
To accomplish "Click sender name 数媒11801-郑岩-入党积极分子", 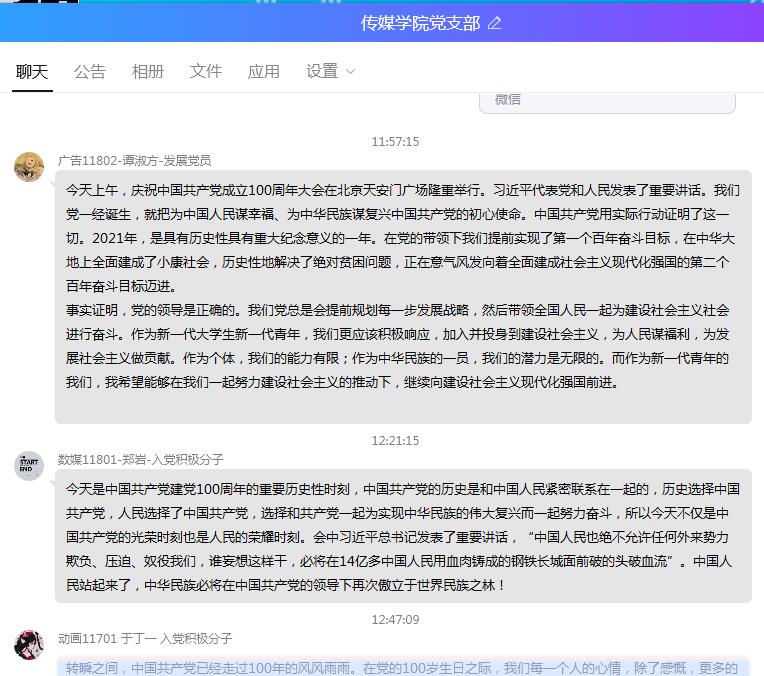I will 141,459.
